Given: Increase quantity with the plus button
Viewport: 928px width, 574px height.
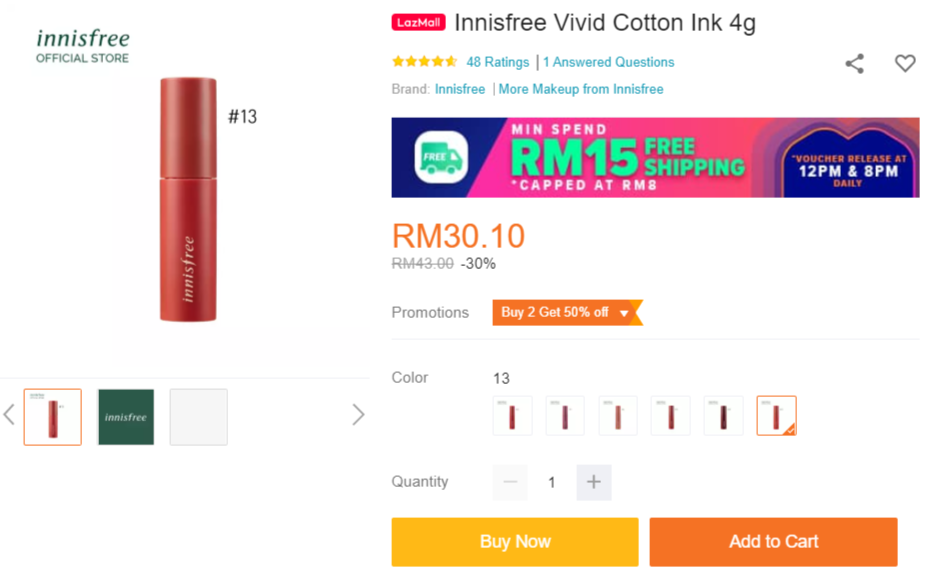Looking at the screenshot, I should [x=594, y=482].
